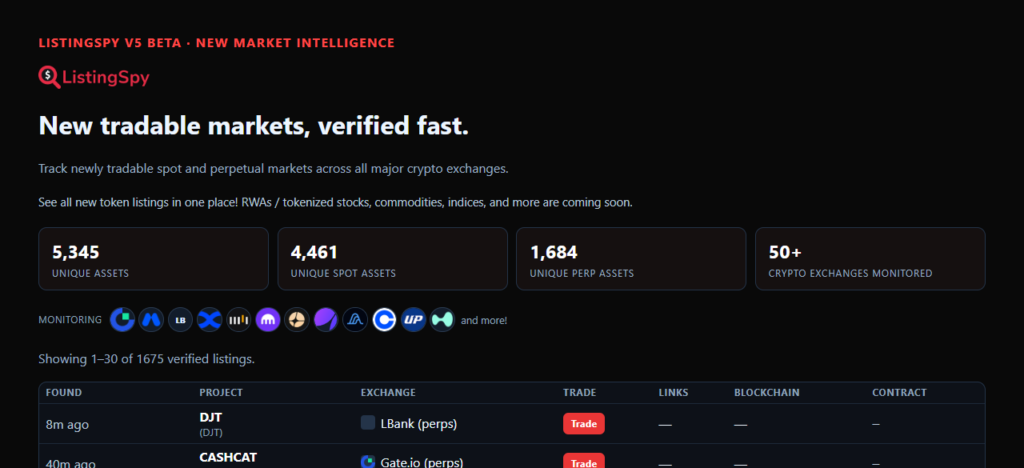Click the PROJECT column header
Screen dimensions: 1024x468
221,392
